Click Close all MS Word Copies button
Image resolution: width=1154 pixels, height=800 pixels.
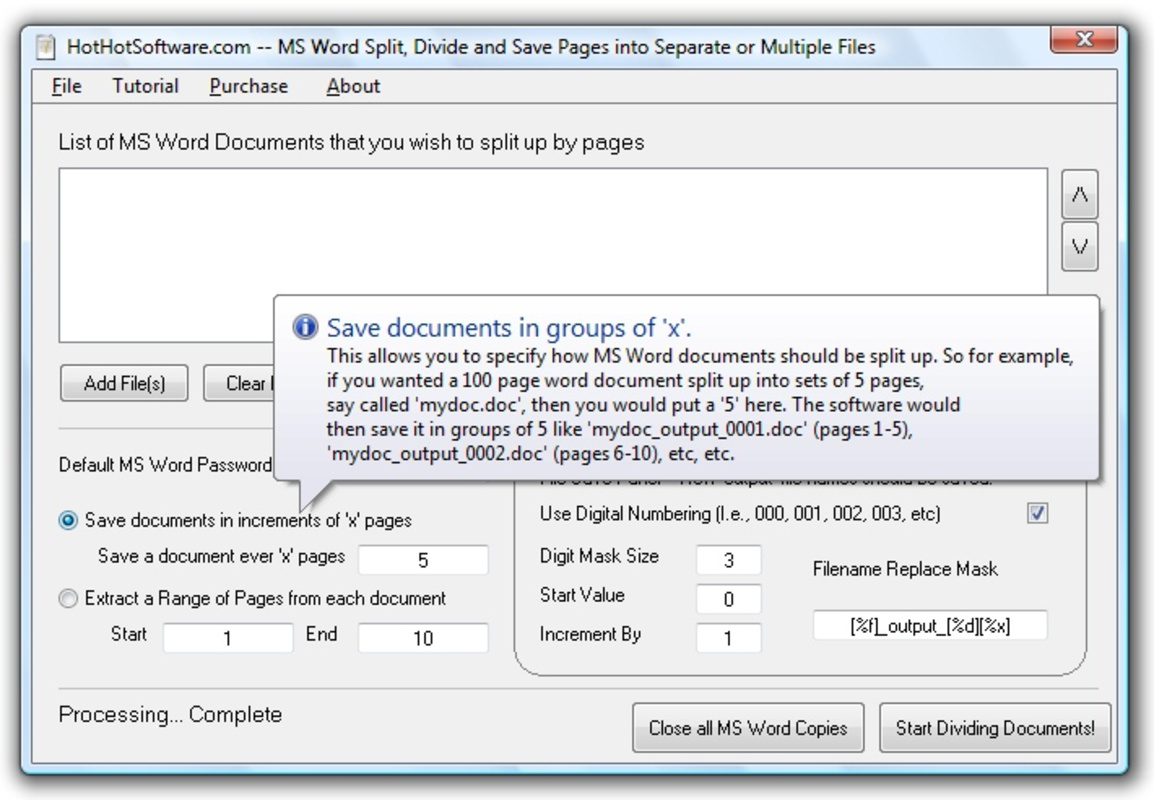pyautogui.click(x=748, y=728)
